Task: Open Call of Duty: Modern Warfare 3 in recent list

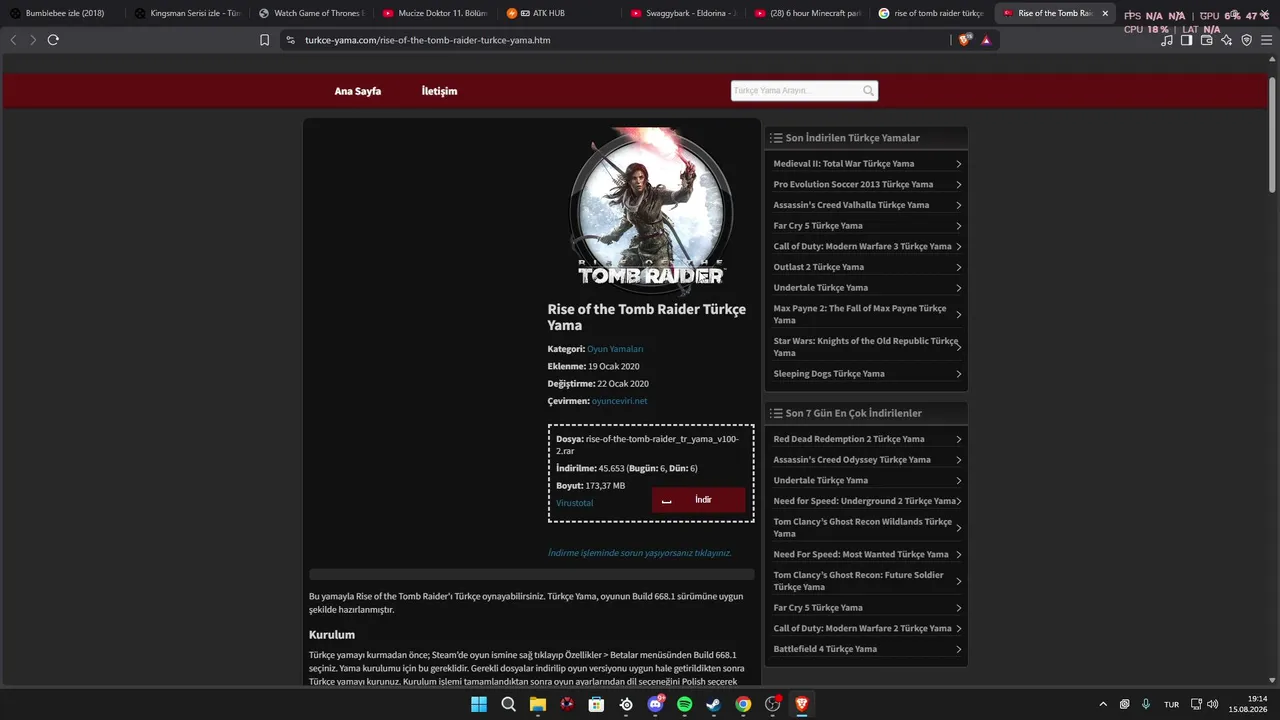Action: pyautogui.click(x=862, y=246)
